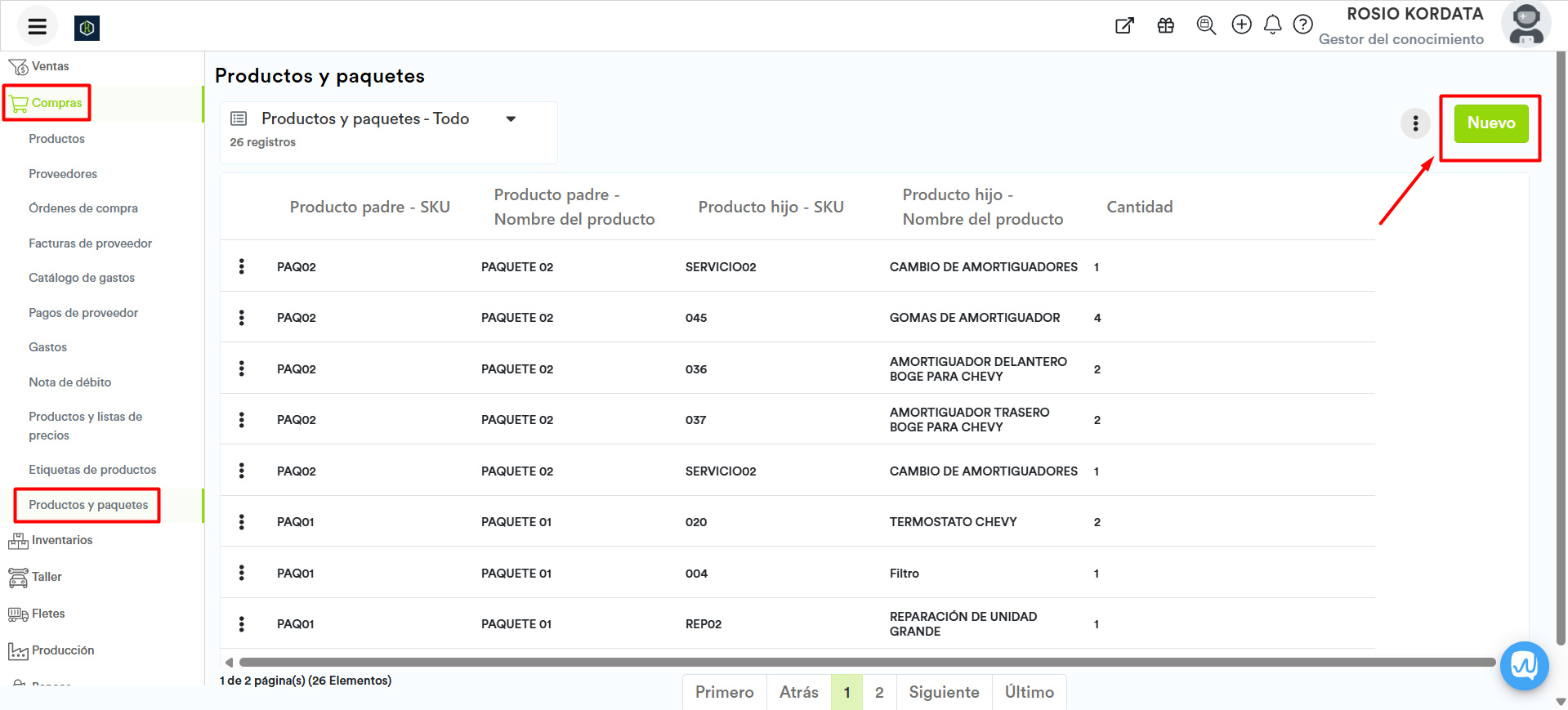Open row actions for GOMAS DE AMORTIGUADOR

click(242, 318)
